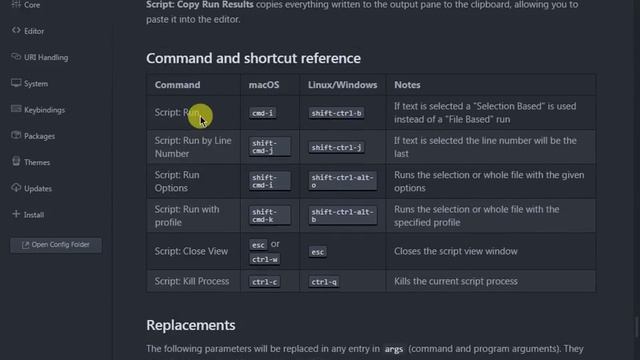Click the Replacements section heading

point(191,325)
